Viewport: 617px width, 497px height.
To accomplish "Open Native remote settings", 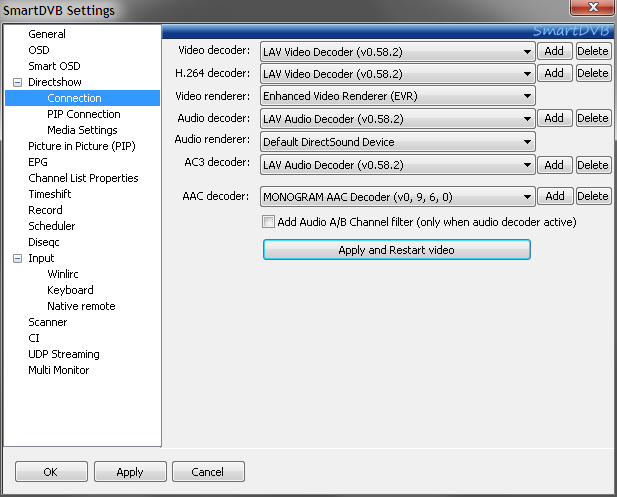I will 81,306.
